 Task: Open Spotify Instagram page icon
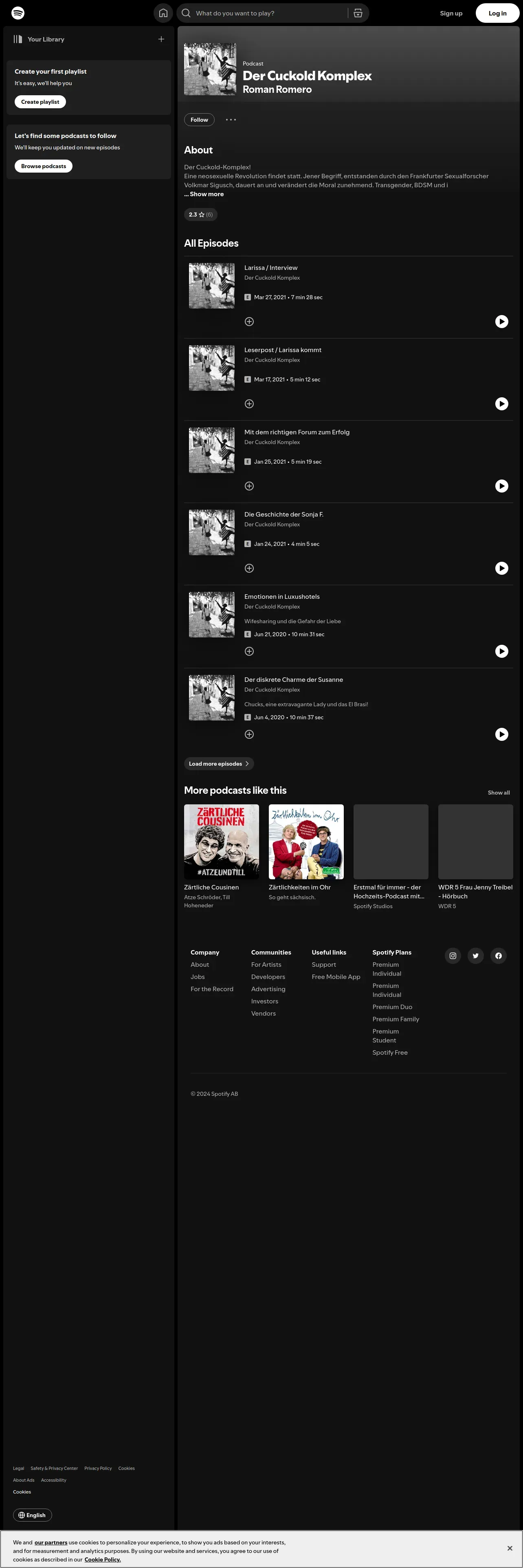pyautogui.click(x=453, y=956)
